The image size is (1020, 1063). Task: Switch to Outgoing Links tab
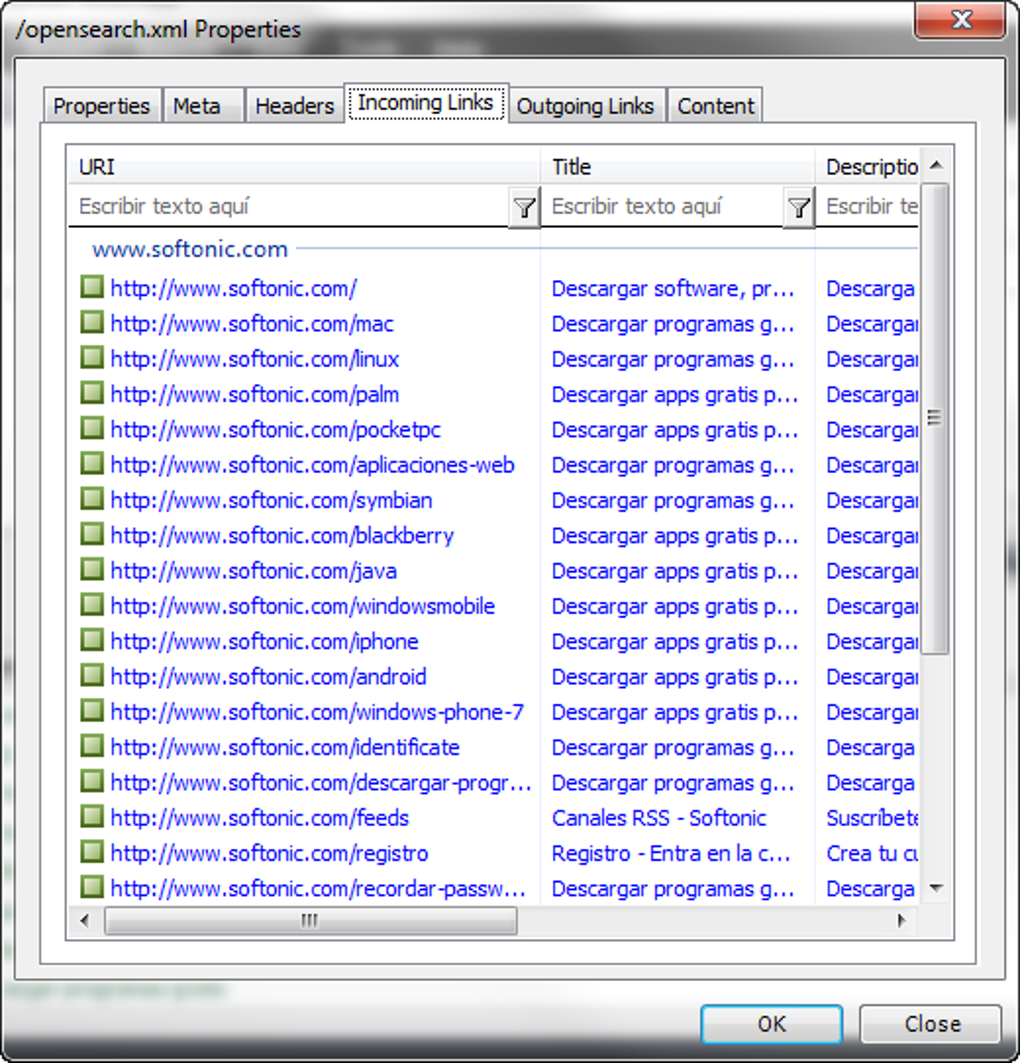(x=586, y=106)
